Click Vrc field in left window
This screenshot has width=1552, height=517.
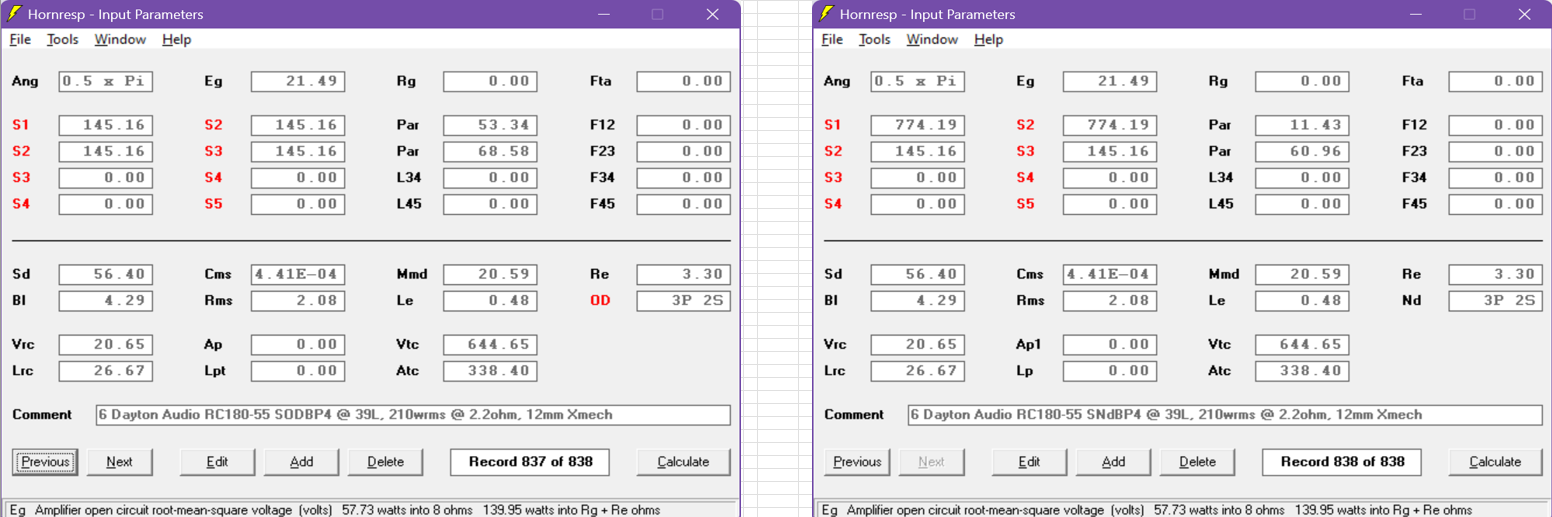(105, 344)
